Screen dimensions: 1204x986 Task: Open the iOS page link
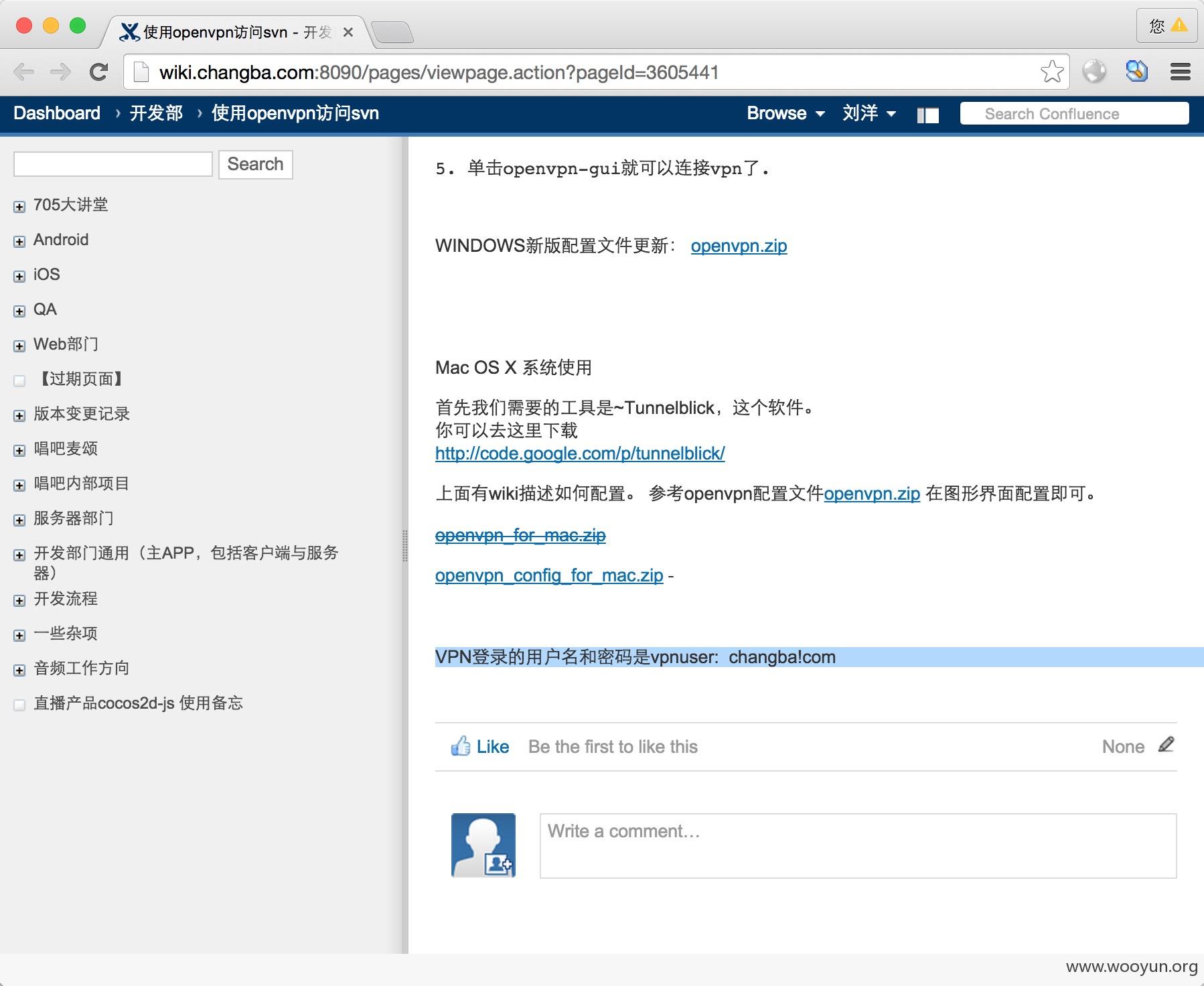point(47,275)
